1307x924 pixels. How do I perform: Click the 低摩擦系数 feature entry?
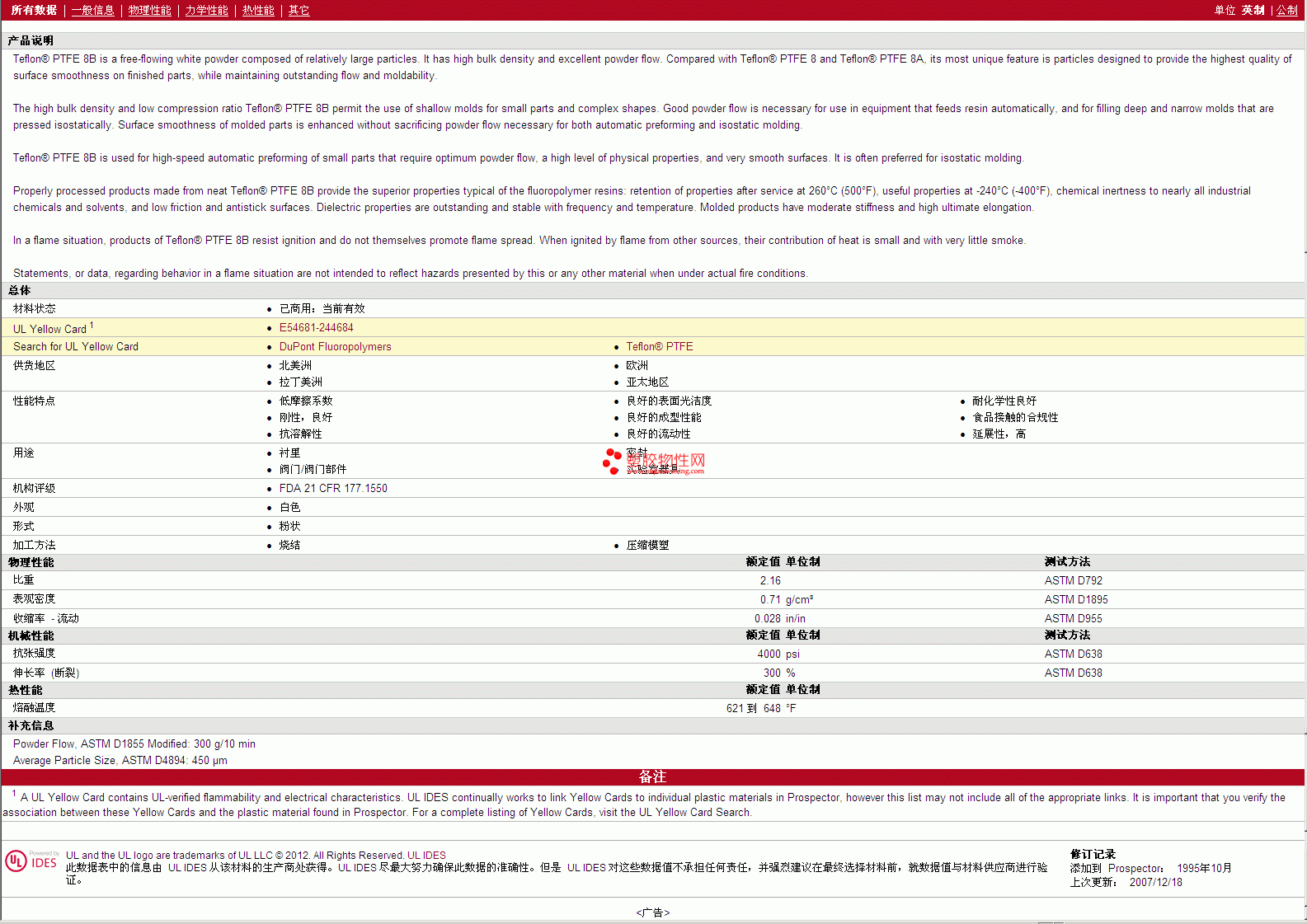(x=306, y=401)
